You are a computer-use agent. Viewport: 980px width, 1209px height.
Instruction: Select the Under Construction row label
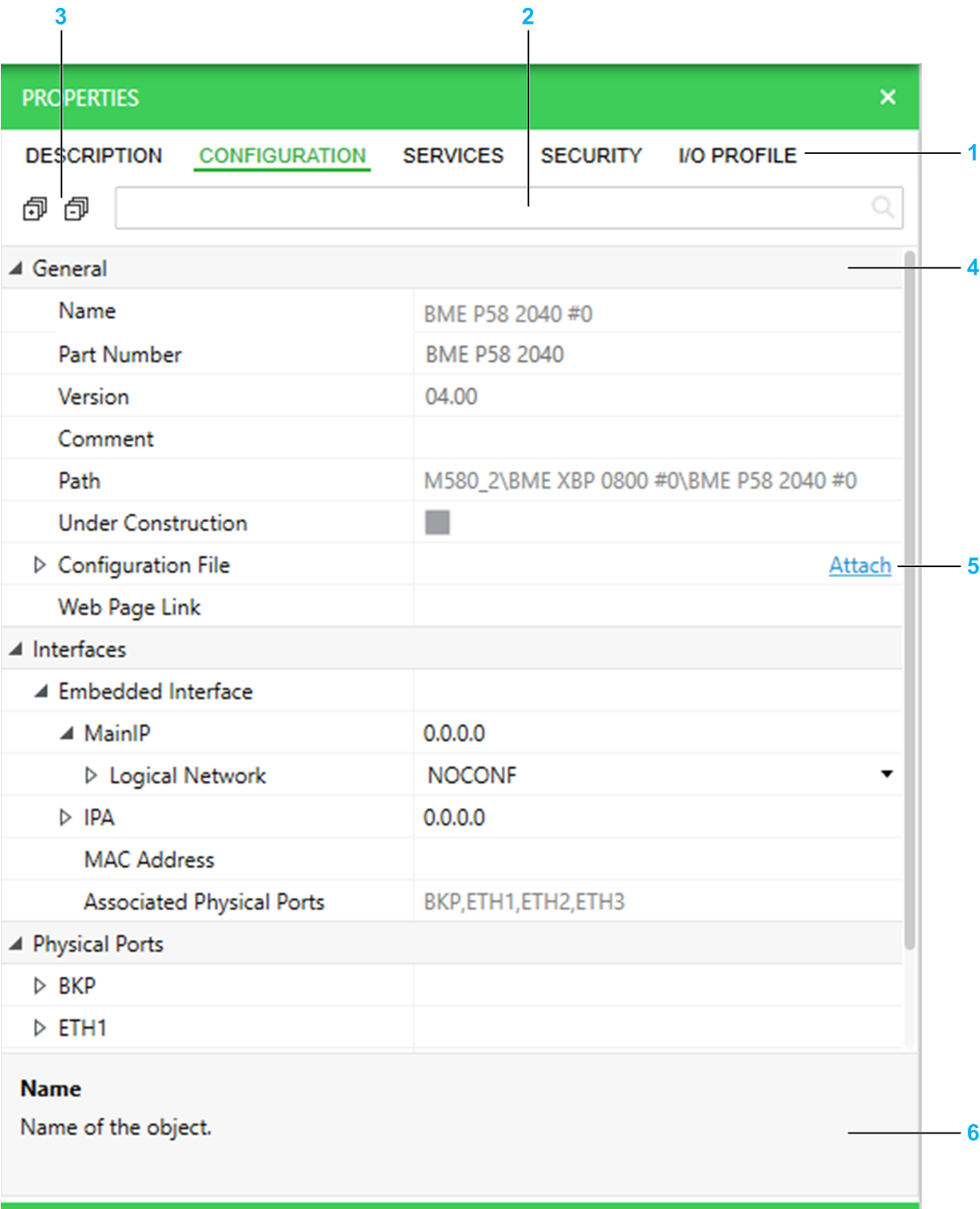(x=153, y=523)
